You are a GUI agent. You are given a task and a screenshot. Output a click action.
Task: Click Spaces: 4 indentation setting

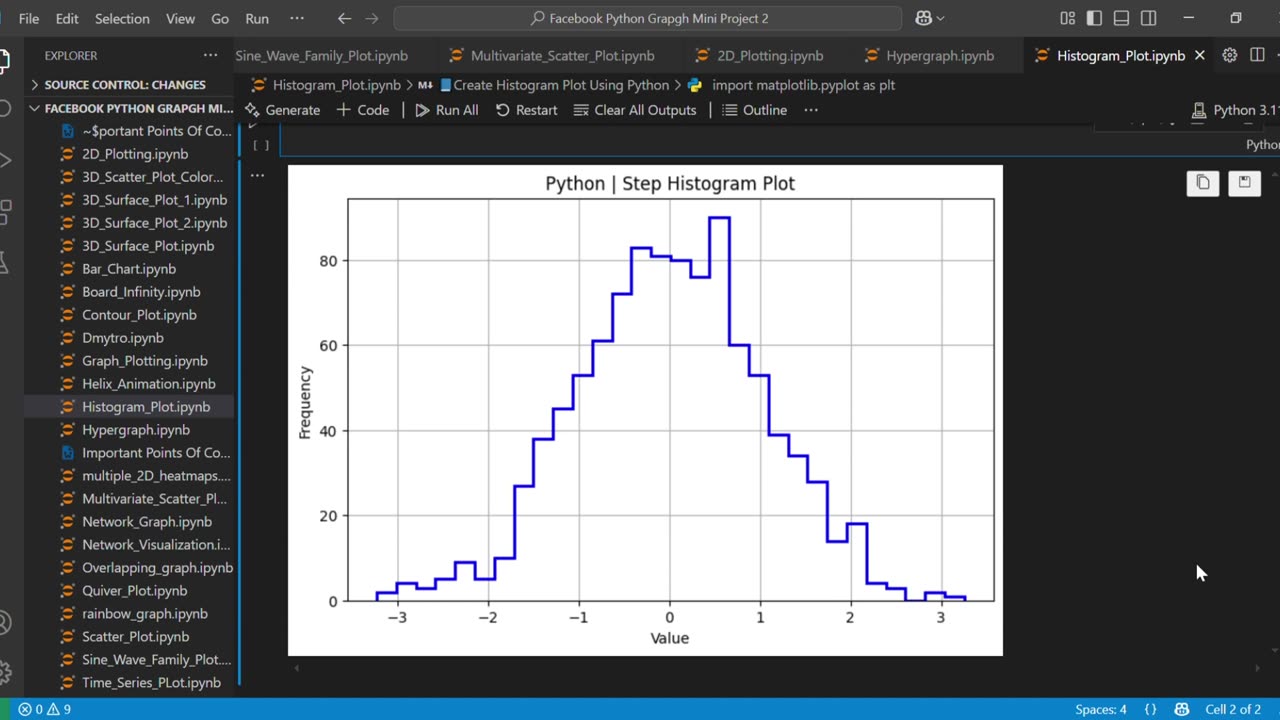click(1100, 709)
